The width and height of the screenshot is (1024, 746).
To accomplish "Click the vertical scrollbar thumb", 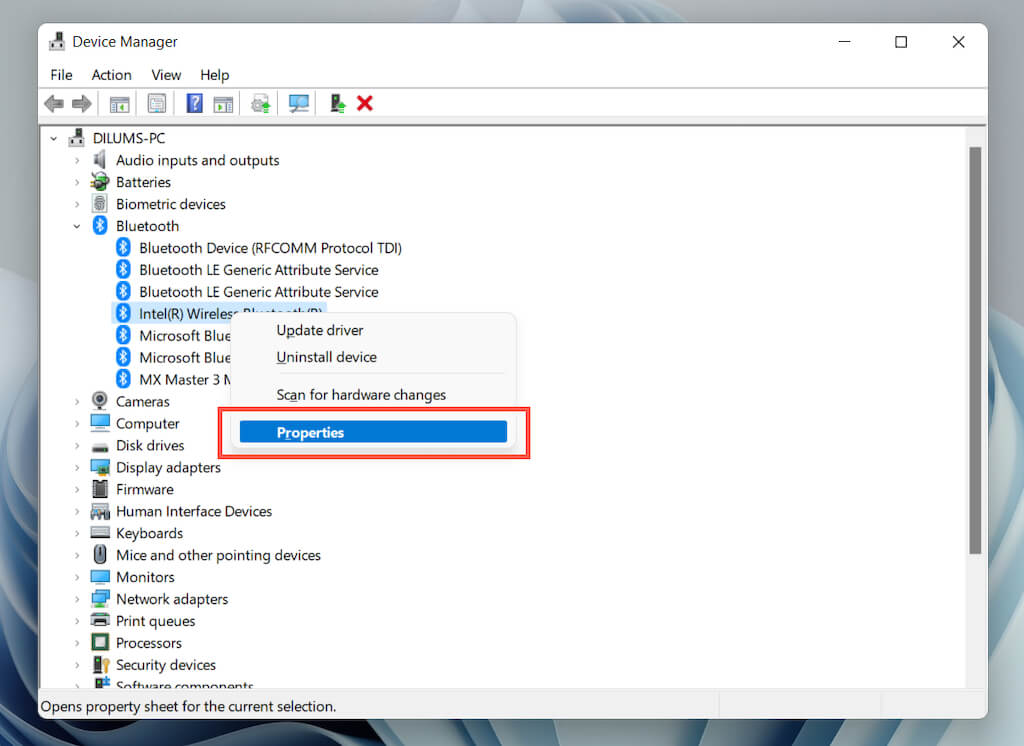I will [975, 350].
